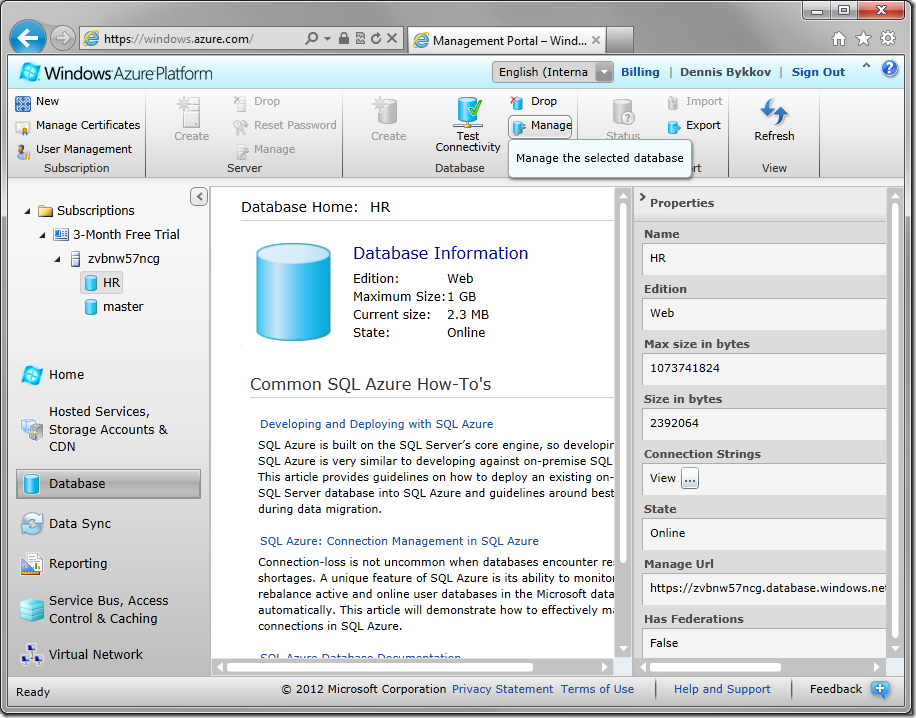Viewport: 916px width, 718px height.
Task: Collapse the Properties panel chevron
Action: click(642, 197)
